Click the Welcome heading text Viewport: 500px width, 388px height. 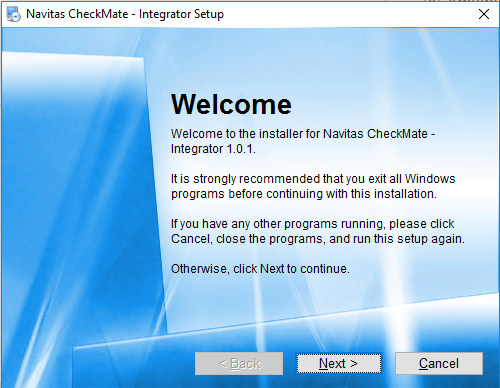[x=231, y=105]
